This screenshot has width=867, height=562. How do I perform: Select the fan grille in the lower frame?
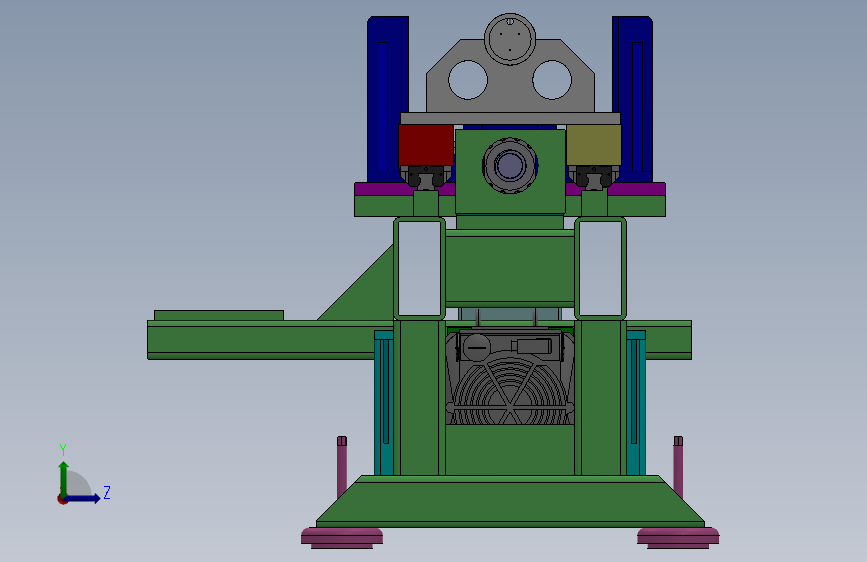[510, 390]
